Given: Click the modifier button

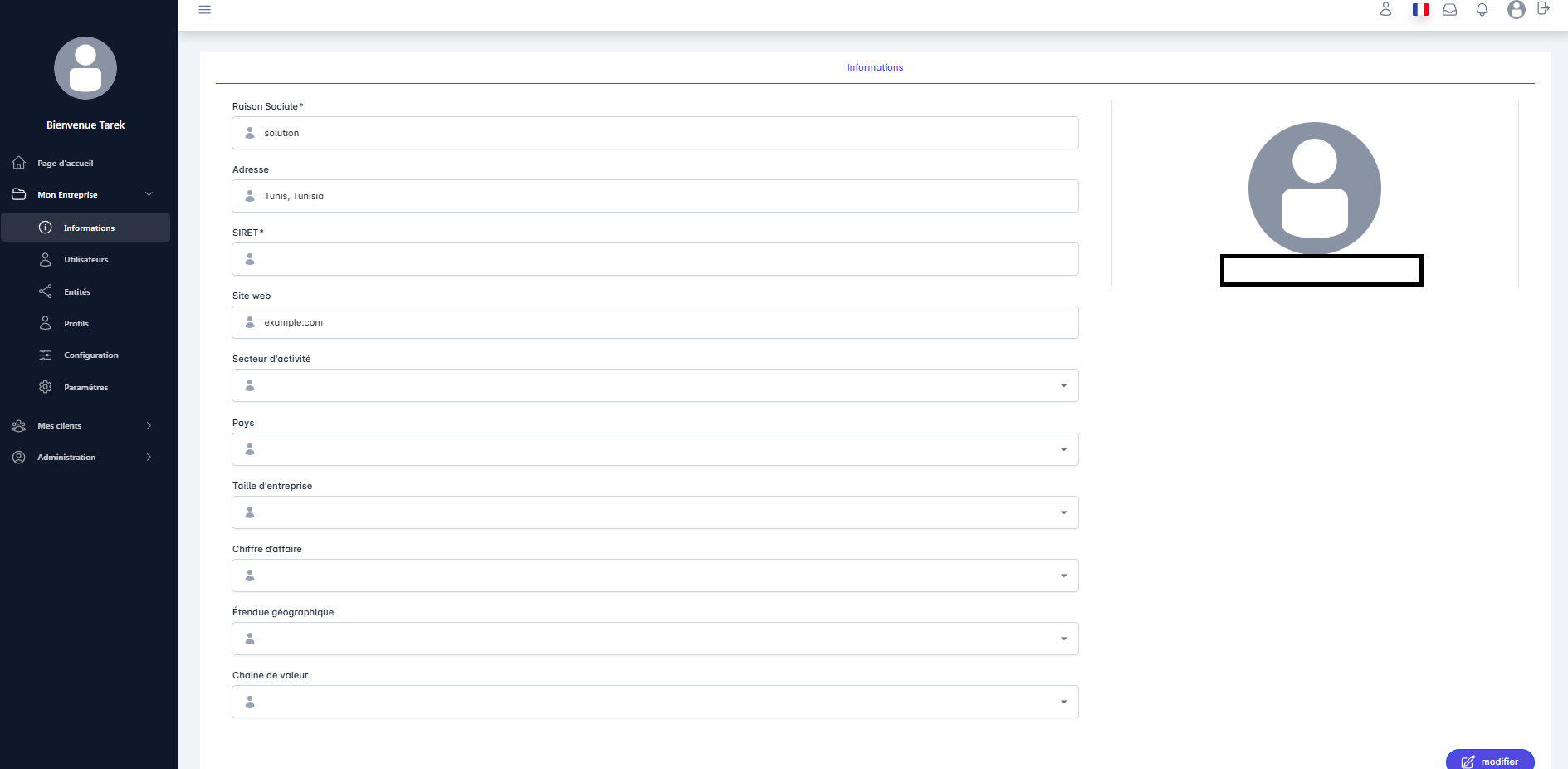Looking at the screenshot, I should 1490,761.
